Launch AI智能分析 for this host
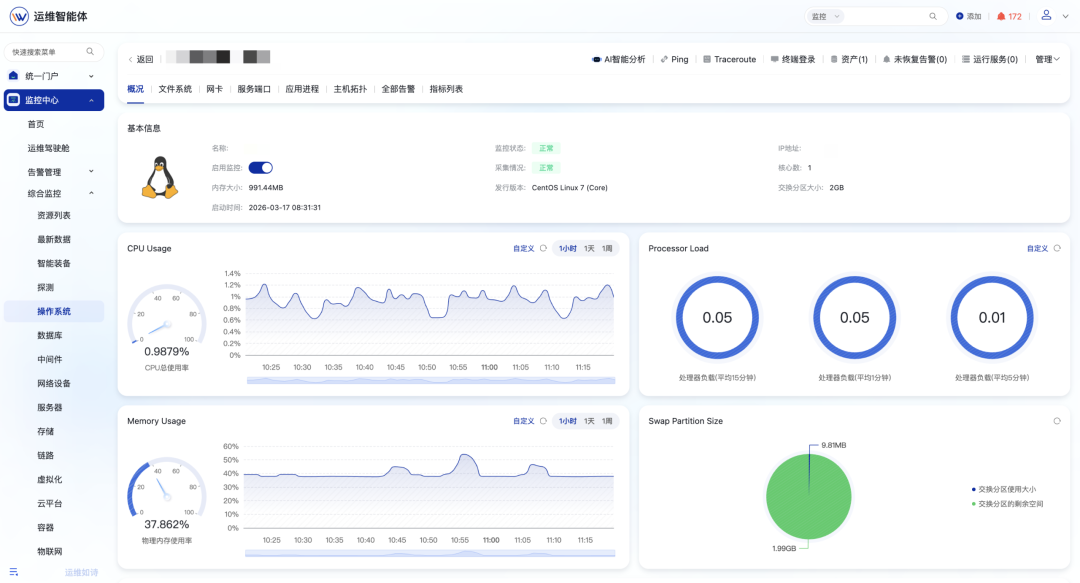 pos(619,59)
